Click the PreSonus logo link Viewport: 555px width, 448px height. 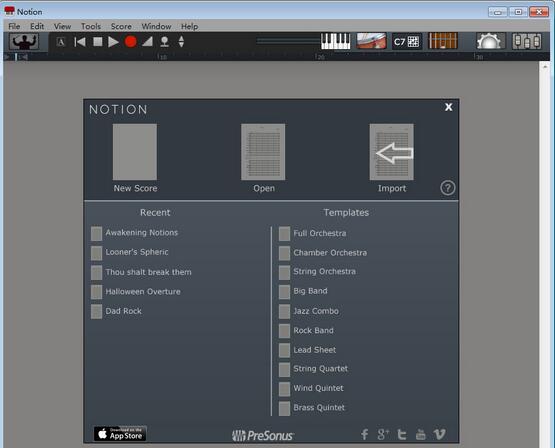pos(263,436)
